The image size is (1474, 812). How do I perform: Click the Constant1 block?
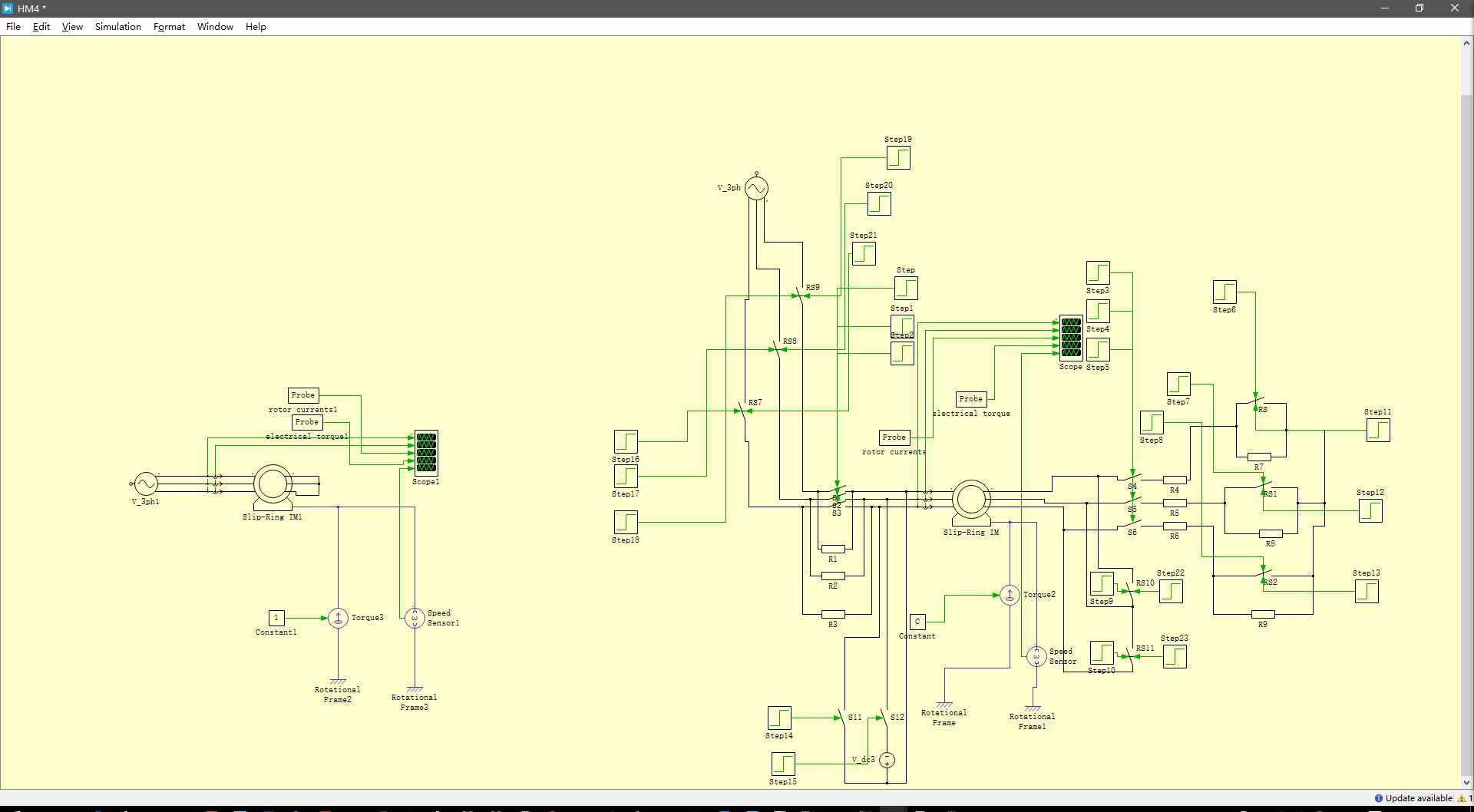276,618
